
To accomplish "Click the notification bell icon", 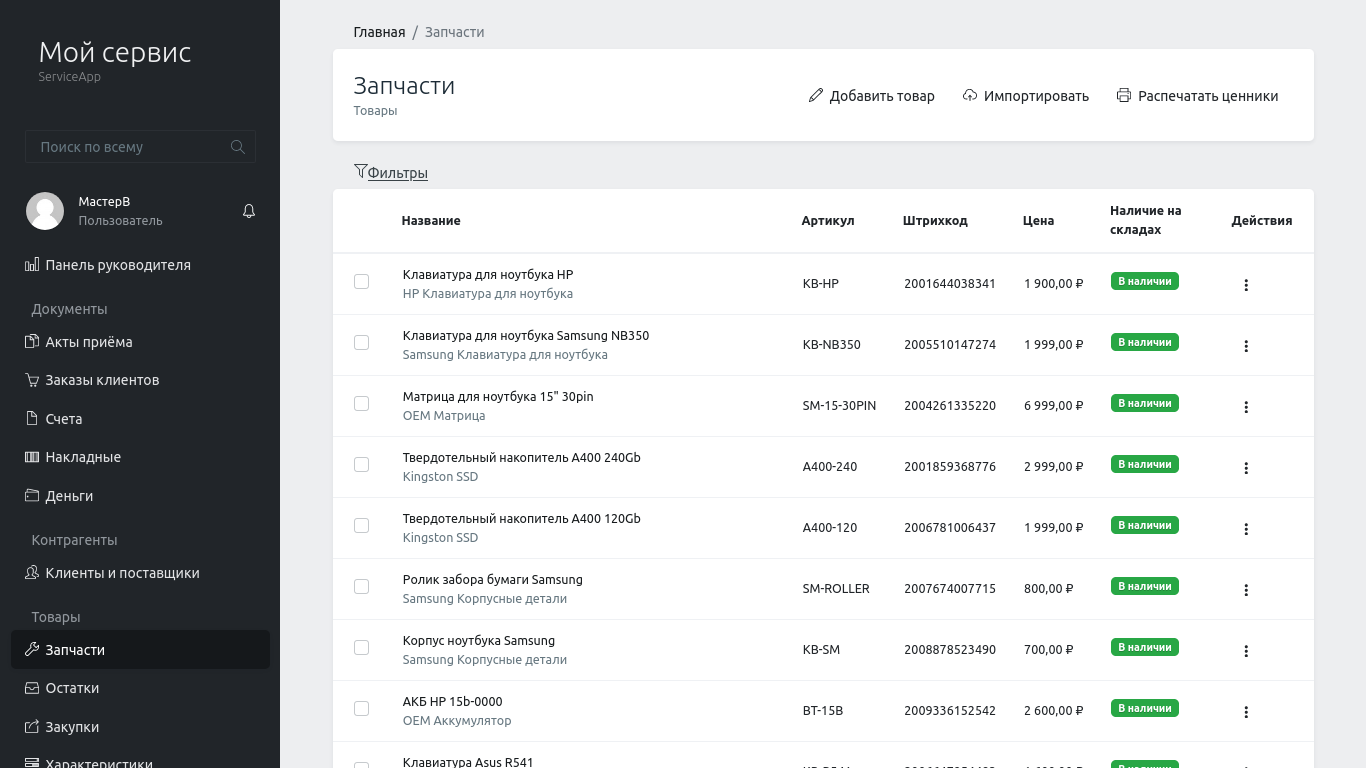I will (x=249, y=211).
